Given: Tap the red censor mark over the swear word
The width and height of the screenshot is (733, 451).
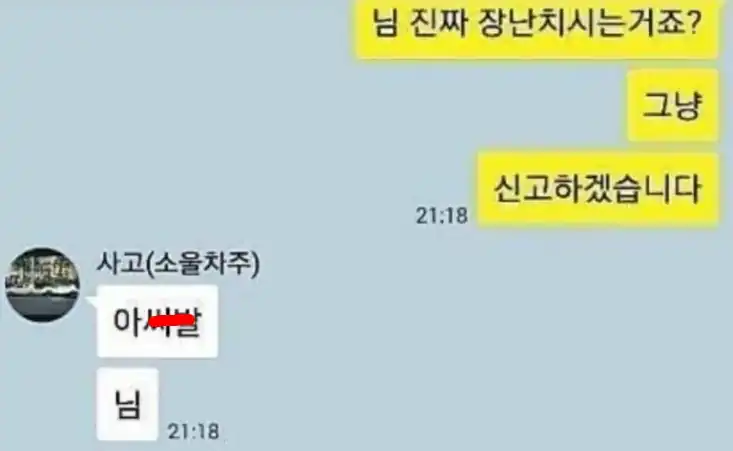Looking at the screenshot, I should point(171,321).
